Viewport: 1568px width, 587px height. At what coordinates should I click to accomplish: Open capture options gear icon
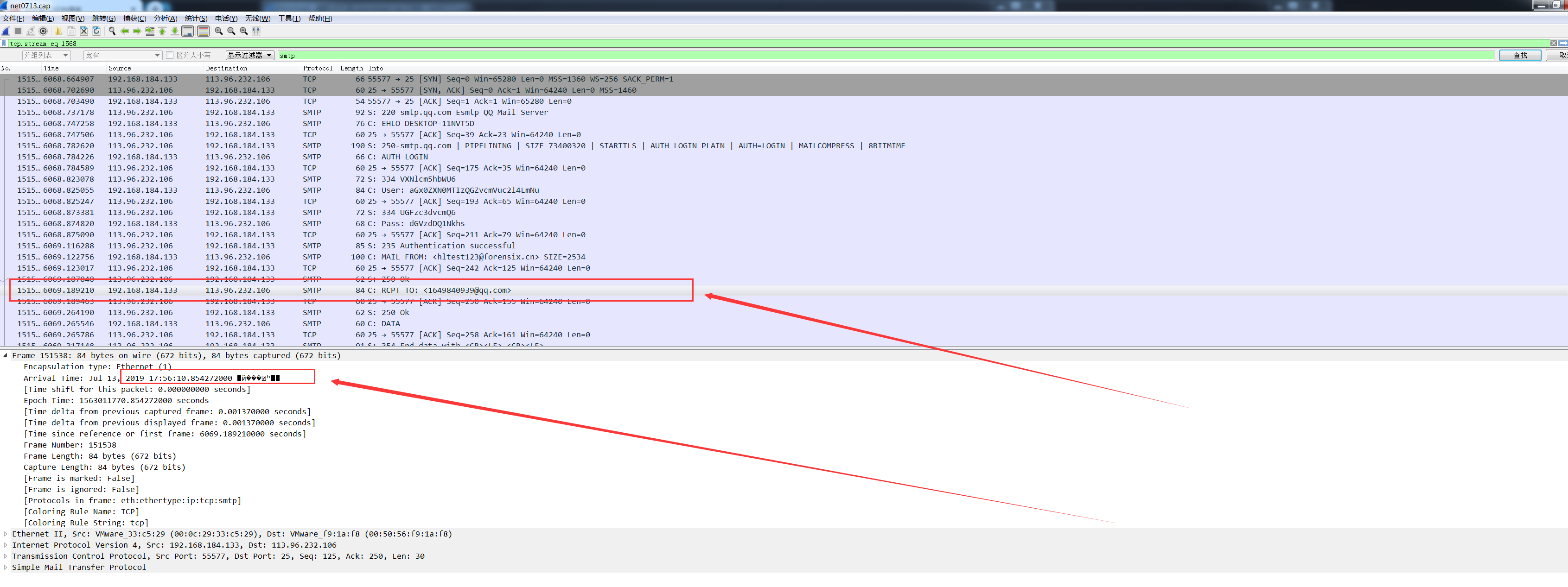click(43, 31)
